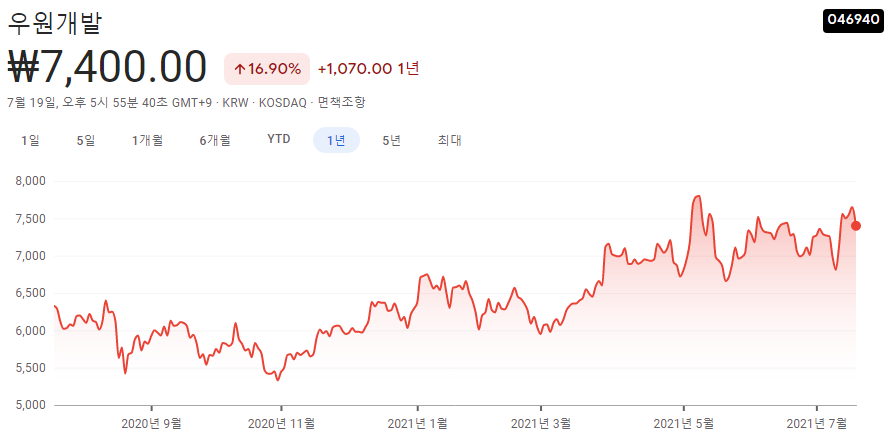Click the 2021년 5월 x-axis label
The image size is (893, 444).
pyautogui.click(x=683, y=424)
